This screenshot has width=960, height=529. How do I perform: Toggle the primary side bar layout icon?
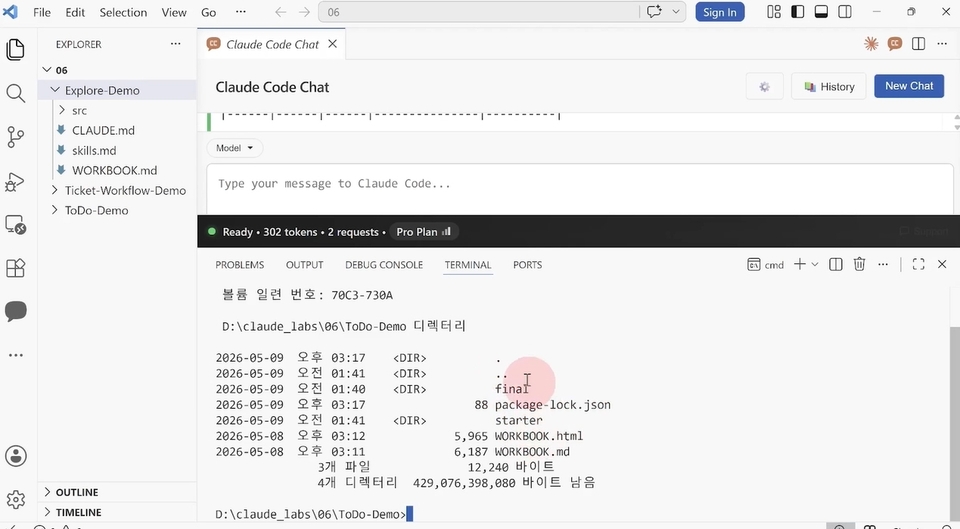tap(797, 12)
